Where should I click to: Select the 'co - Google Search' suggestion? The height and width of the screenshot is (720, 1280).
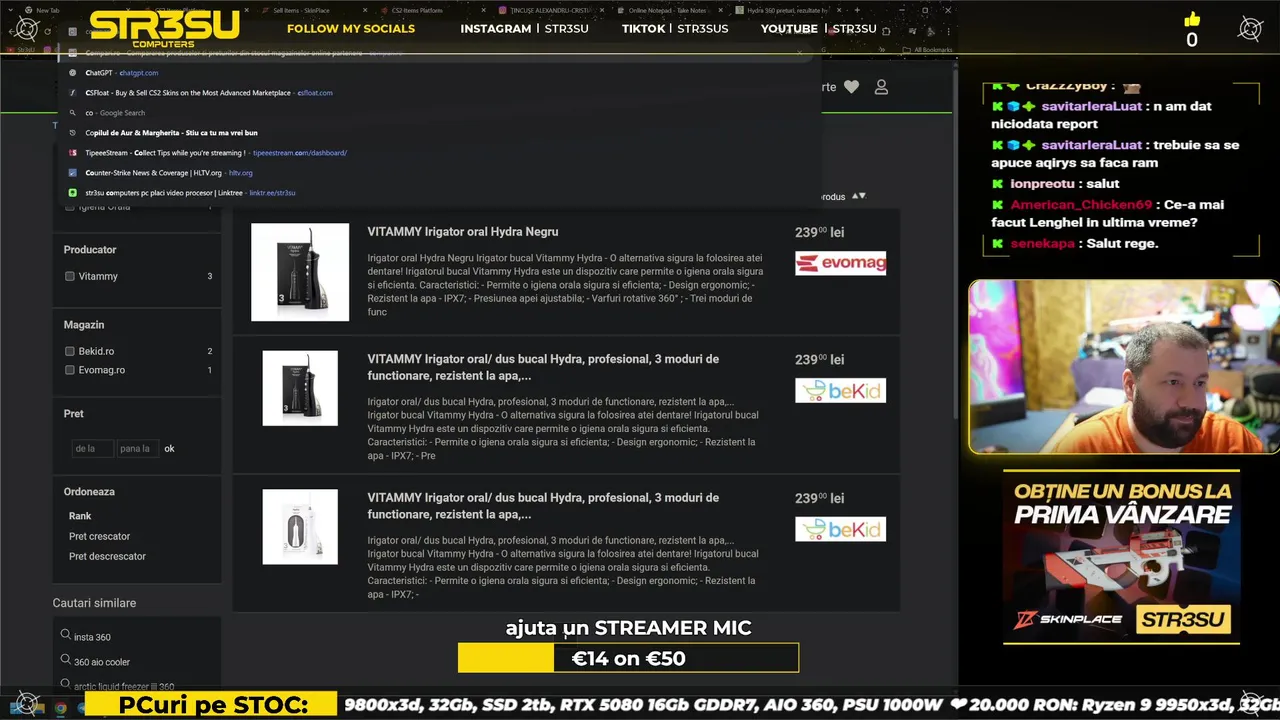click(x=438, y=113)
